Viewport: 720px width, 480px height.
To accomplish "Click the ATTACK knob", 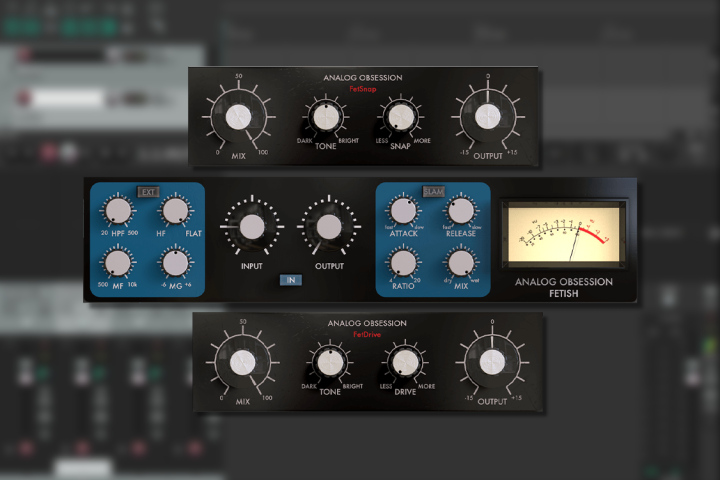I will pyautogui.click(x=403, y=211).
